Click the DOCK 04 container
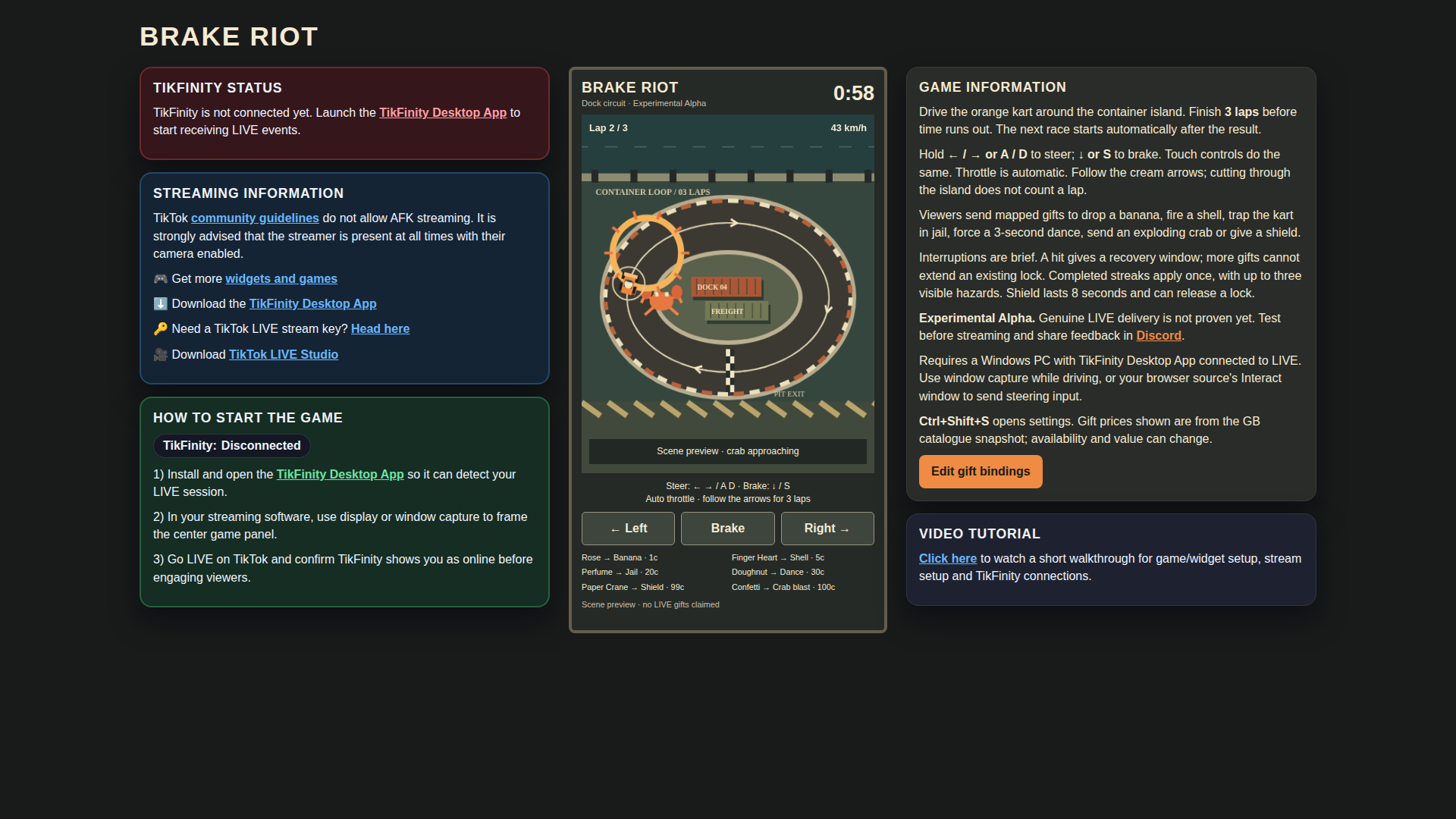The image size is (1456, 819). [726, 287]
